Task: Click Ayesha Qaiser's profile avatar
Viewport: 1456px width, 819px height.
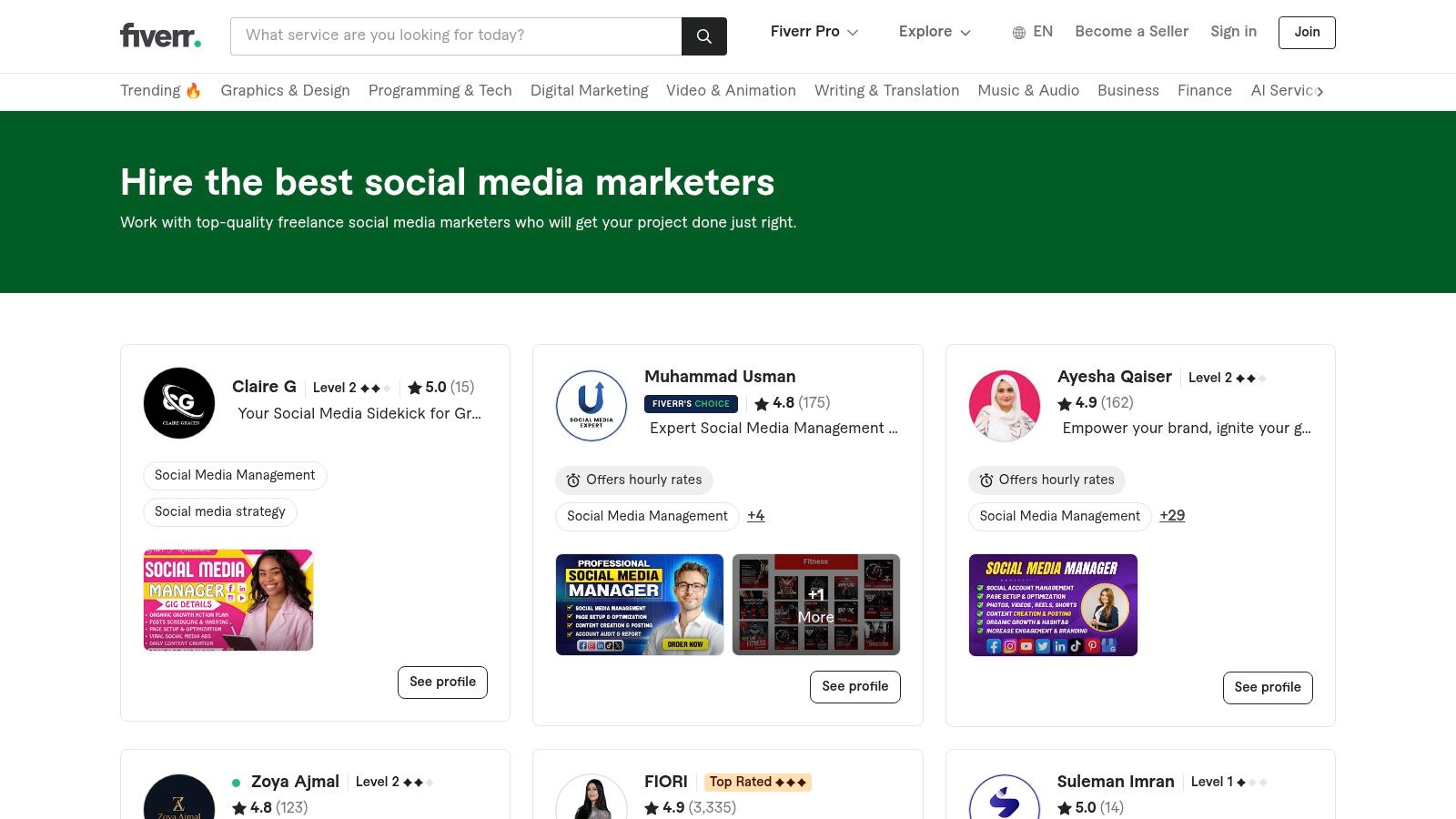Action: point(1004,406)
